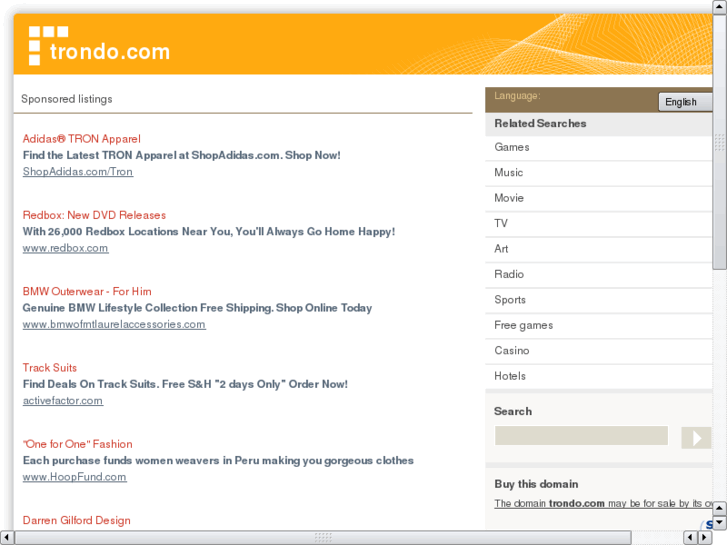Visit the ShopAdidas.com/Tron link
Viewport: 727px width, 545px height.
[78, 172]
